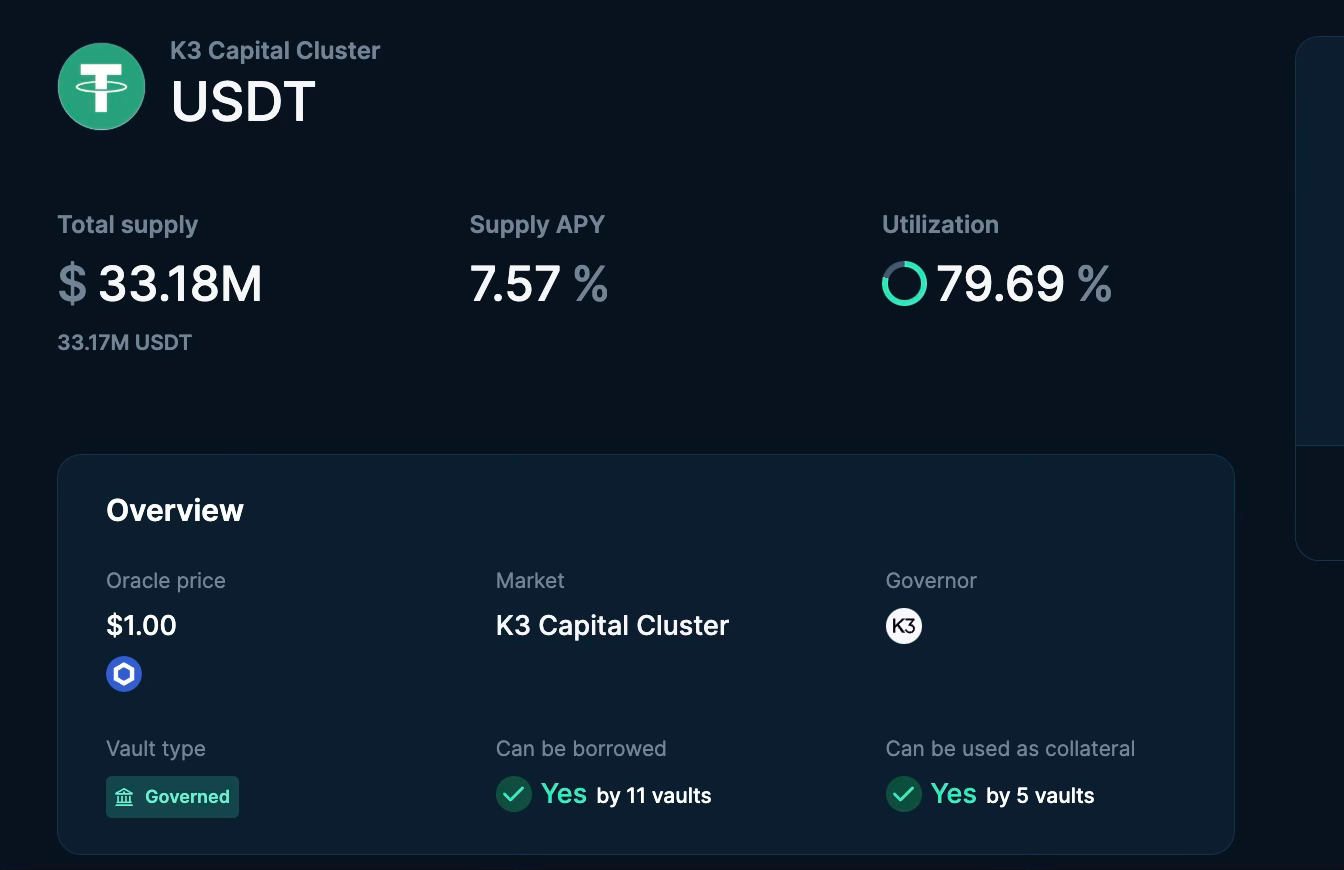Click the green checkmark beside borrowed status
The width and height of the screenshot is (1344, 870).
tap(514, 795)
